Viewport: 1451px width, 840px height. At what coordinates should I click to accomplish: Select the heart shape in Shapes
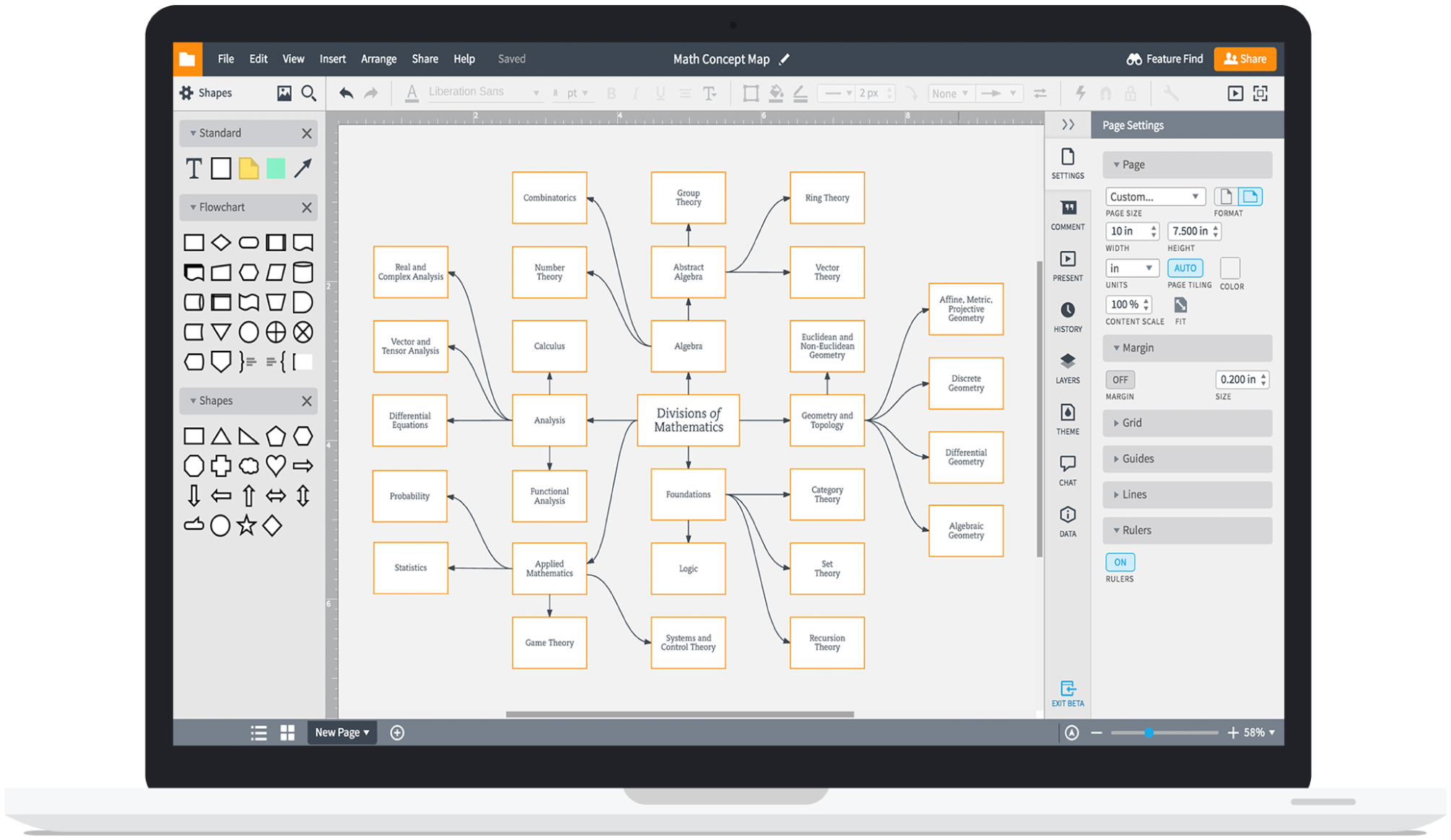coord(275,465)
